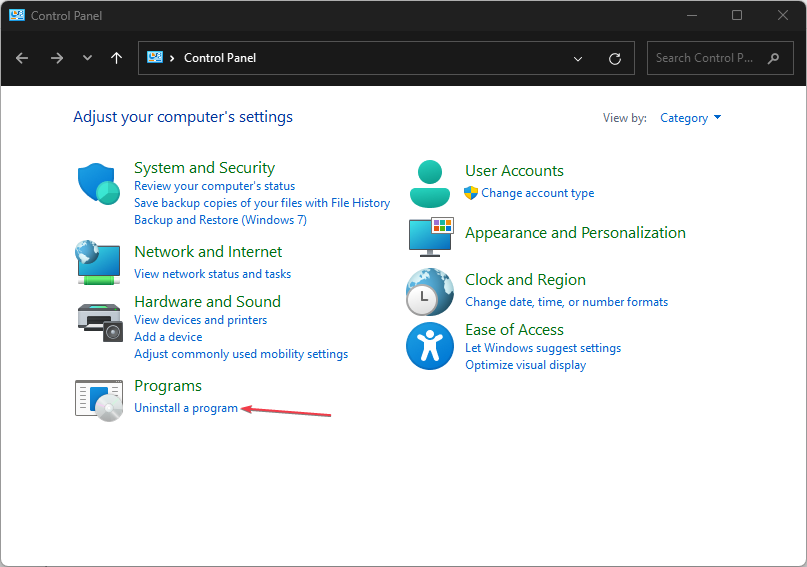The height and width of the screenshot is (567, 807).
Task: Click the Control Panel breadcrumb in address bar
Action: (219, 58)
